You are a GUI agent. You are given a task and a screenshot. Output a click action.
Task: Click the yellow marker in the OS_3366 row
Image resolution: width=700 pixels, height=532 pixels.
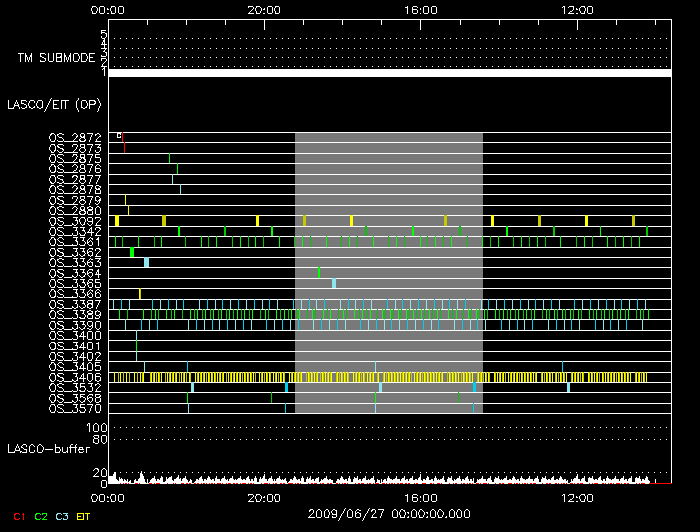140,294
